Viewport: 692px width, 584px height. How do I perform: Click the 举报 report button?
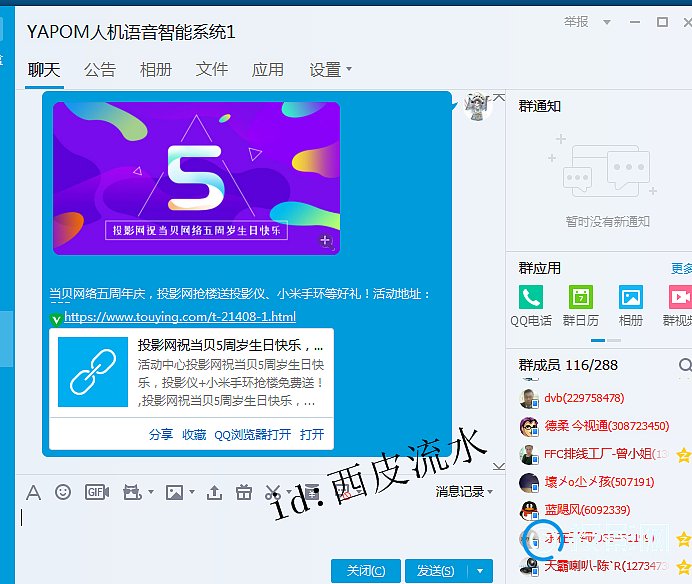click(x=576, y=22)
